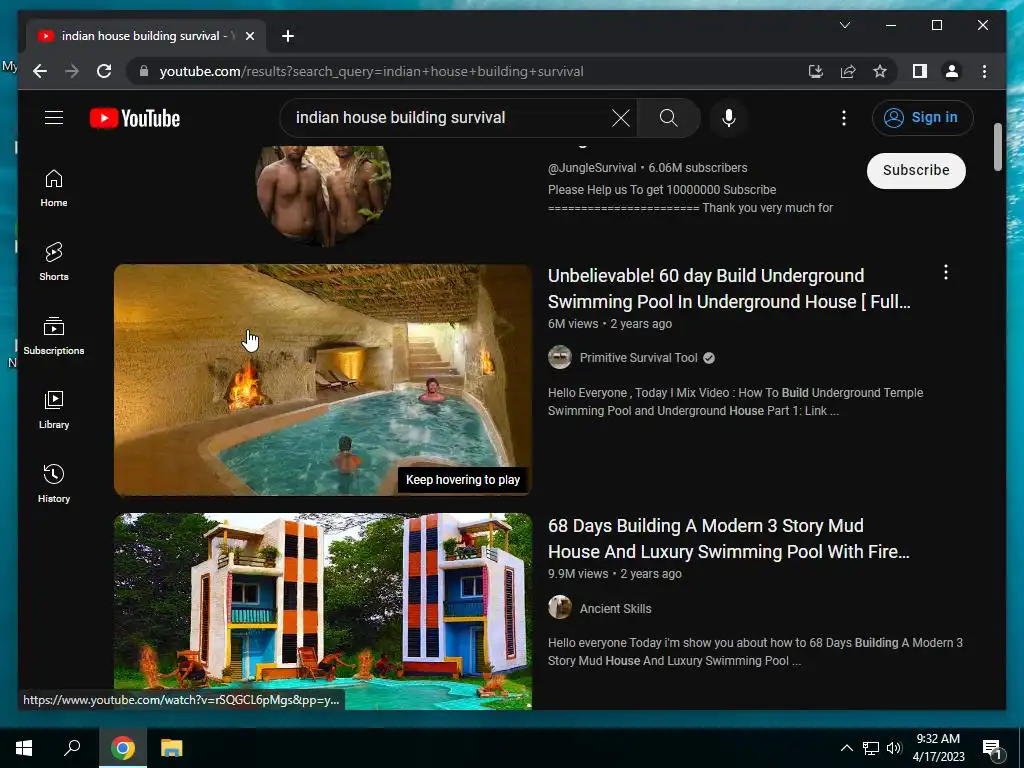
Task: Open taskbar search magnifier
Action: (x=72, y=748)
